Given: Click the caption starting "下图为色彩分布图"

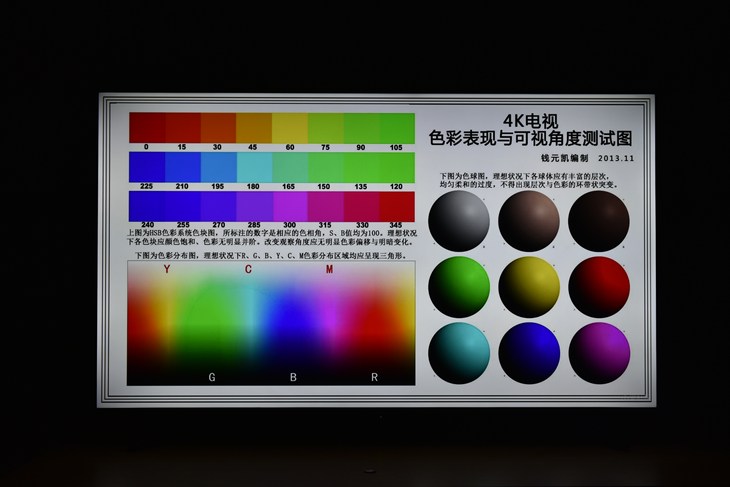Looking at the screenshot, I should (x=270, y=256).
